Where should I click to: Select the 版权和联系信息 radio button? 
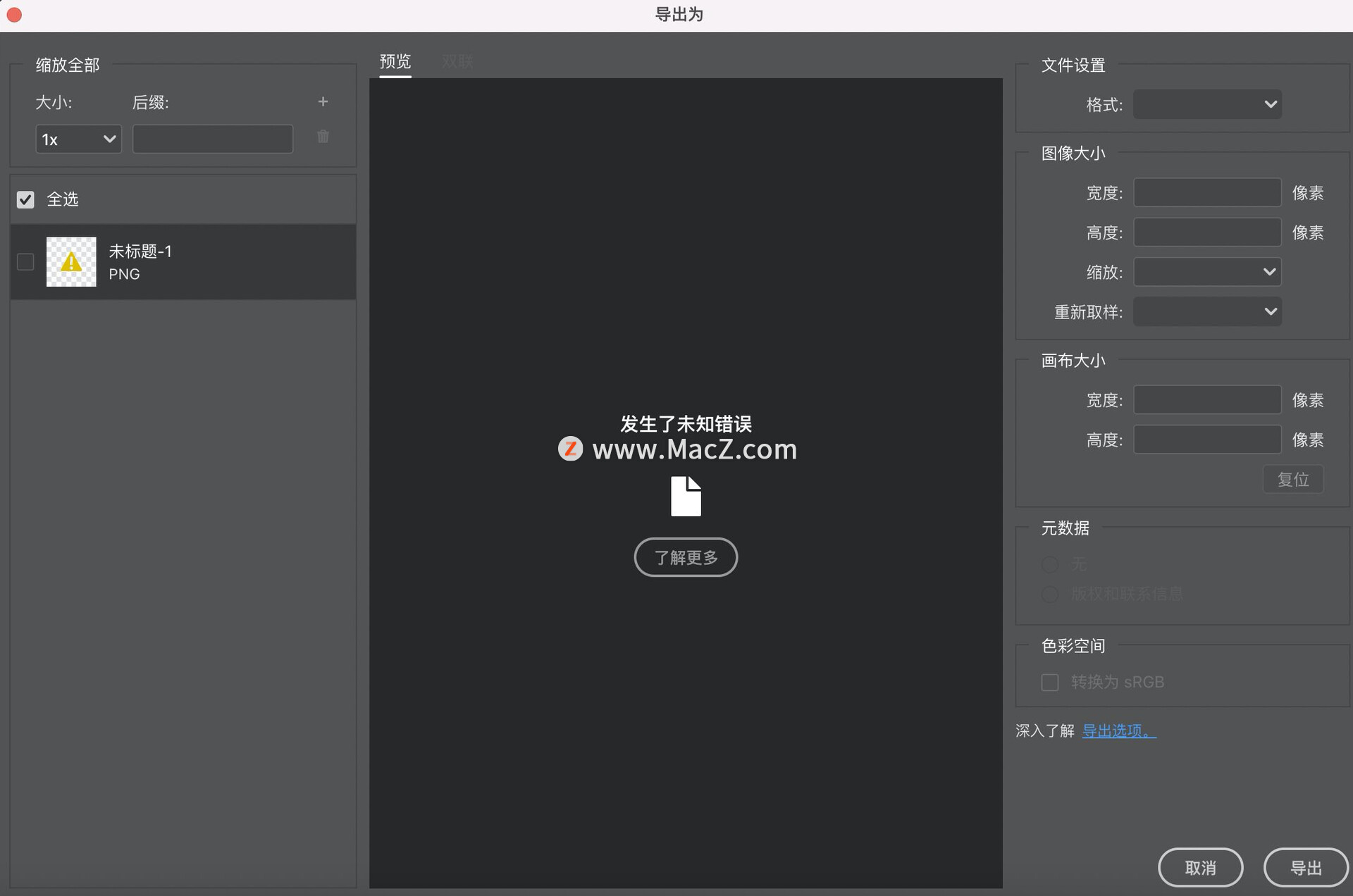(1050, 595)
